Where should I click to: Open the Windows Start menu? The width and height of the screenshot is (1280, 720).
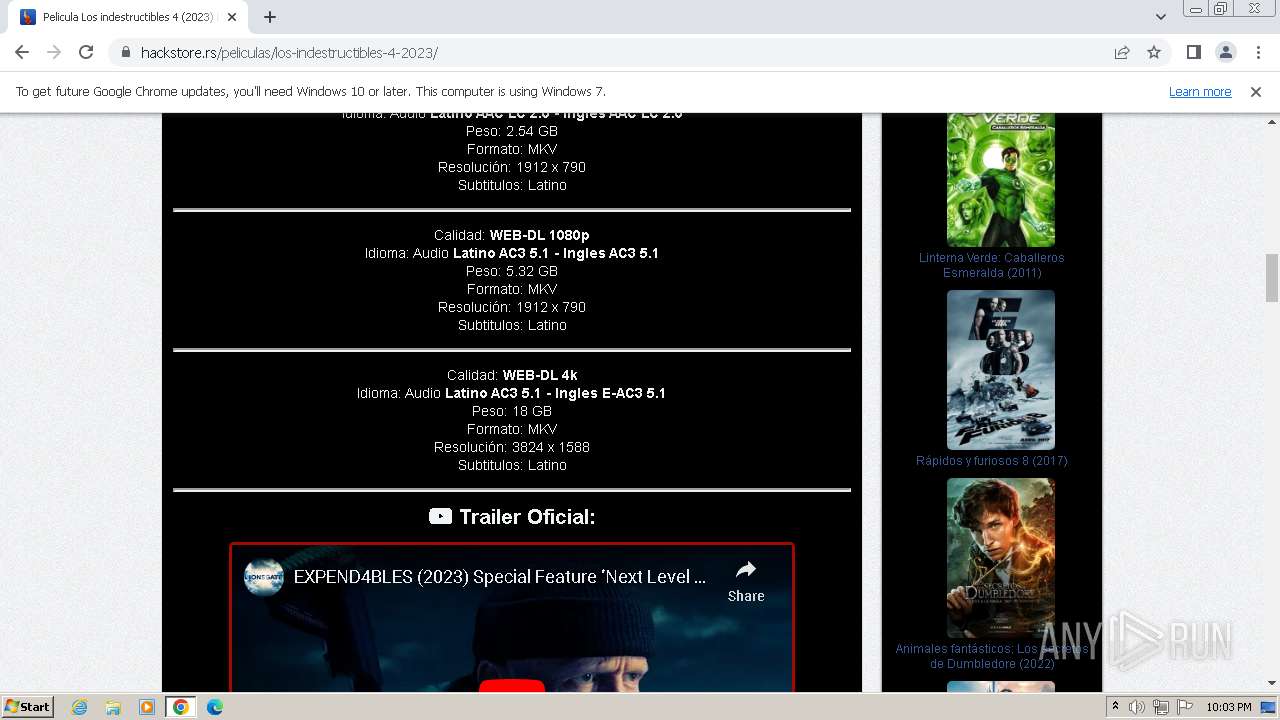[x=28, y=706]
